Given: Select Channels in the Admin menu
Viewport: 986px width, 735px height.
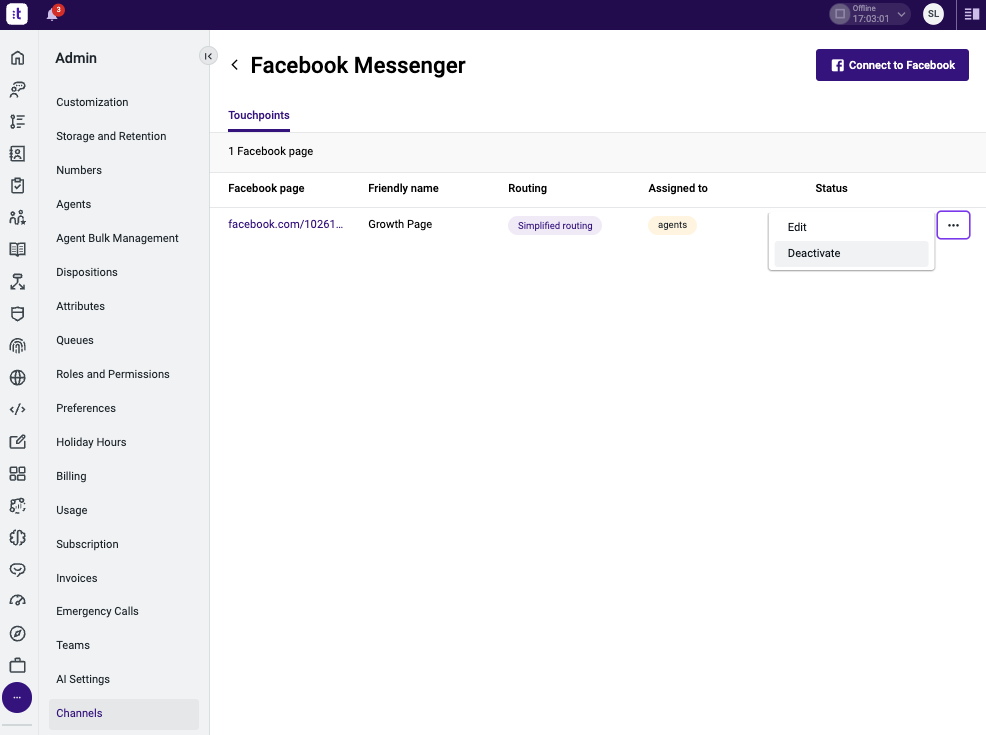Looking at the screenshot, I should point(124,714).
